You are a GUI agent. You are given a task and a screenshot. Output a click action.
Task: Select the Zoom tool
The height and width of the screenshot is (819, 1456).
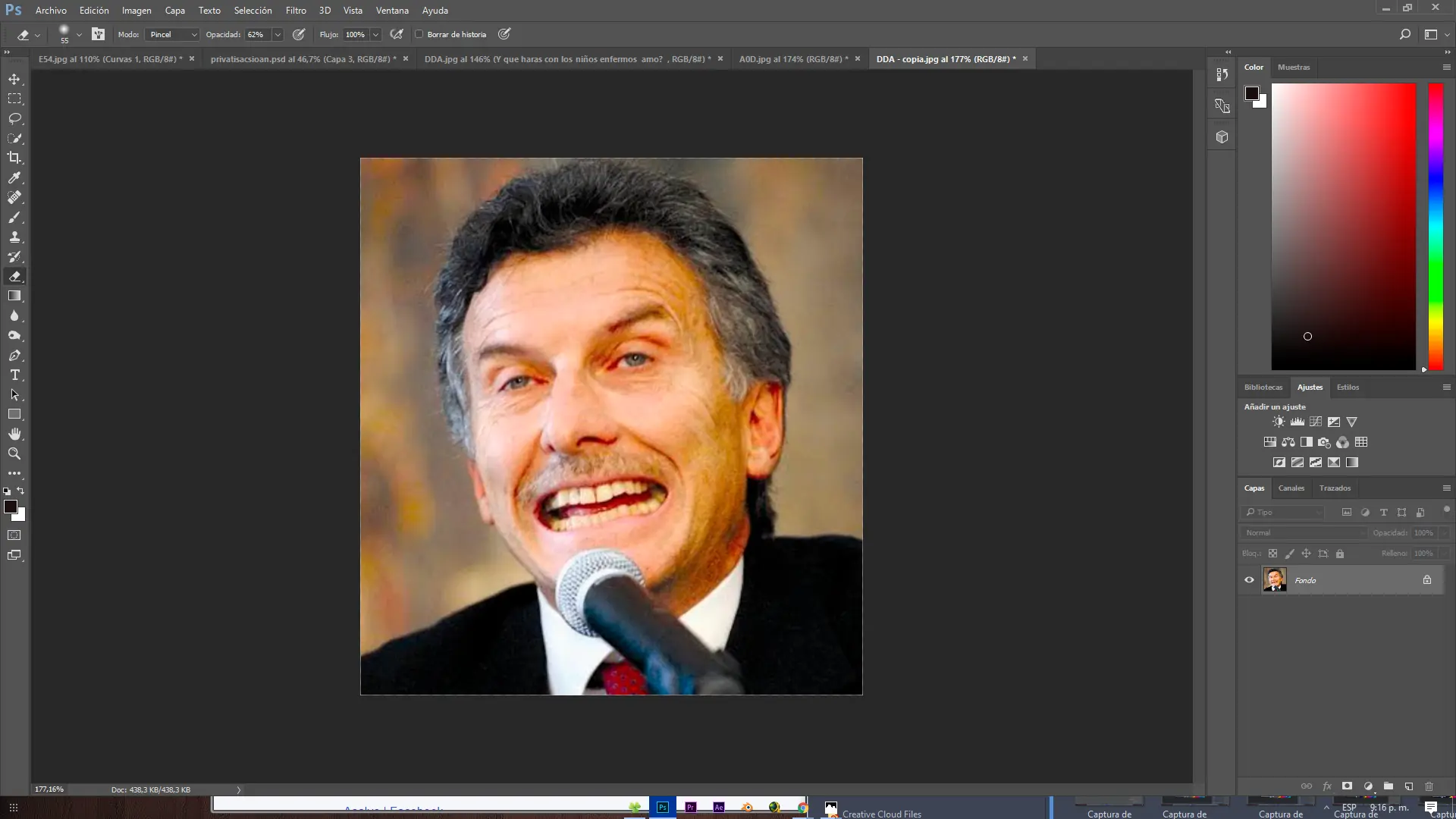(14, 453)
